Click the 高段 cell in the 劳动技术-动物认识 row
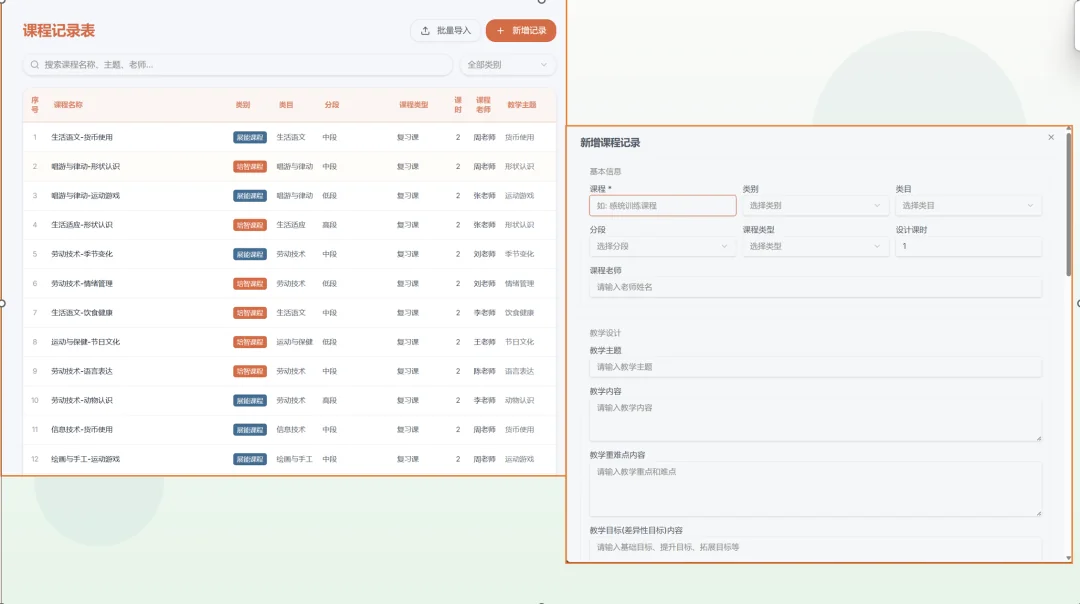The height and width of the screenshot is (604, 1080). click(x=329, y=400)
